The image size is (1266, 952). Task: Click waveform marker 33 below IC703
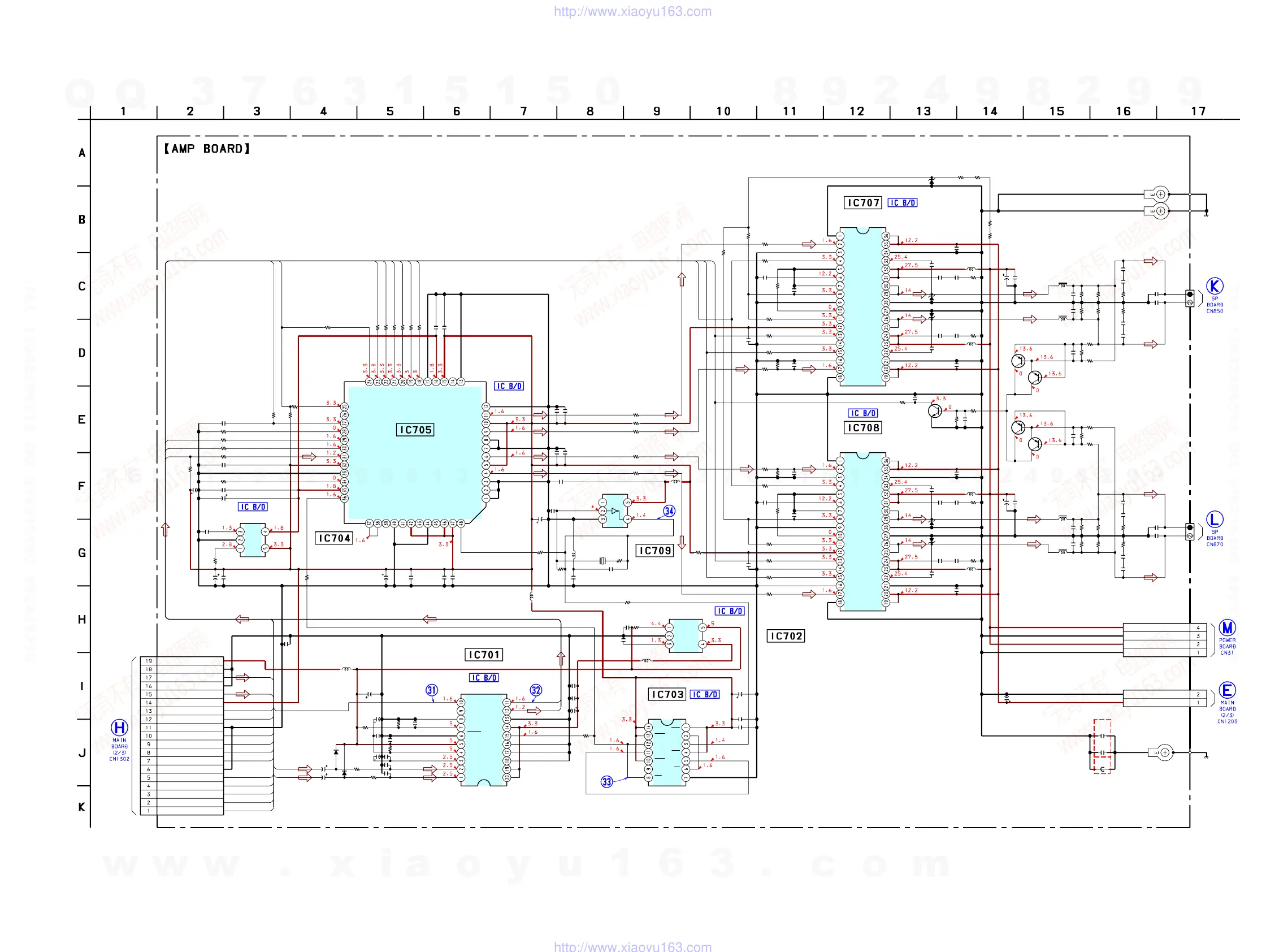coord(606,781)
